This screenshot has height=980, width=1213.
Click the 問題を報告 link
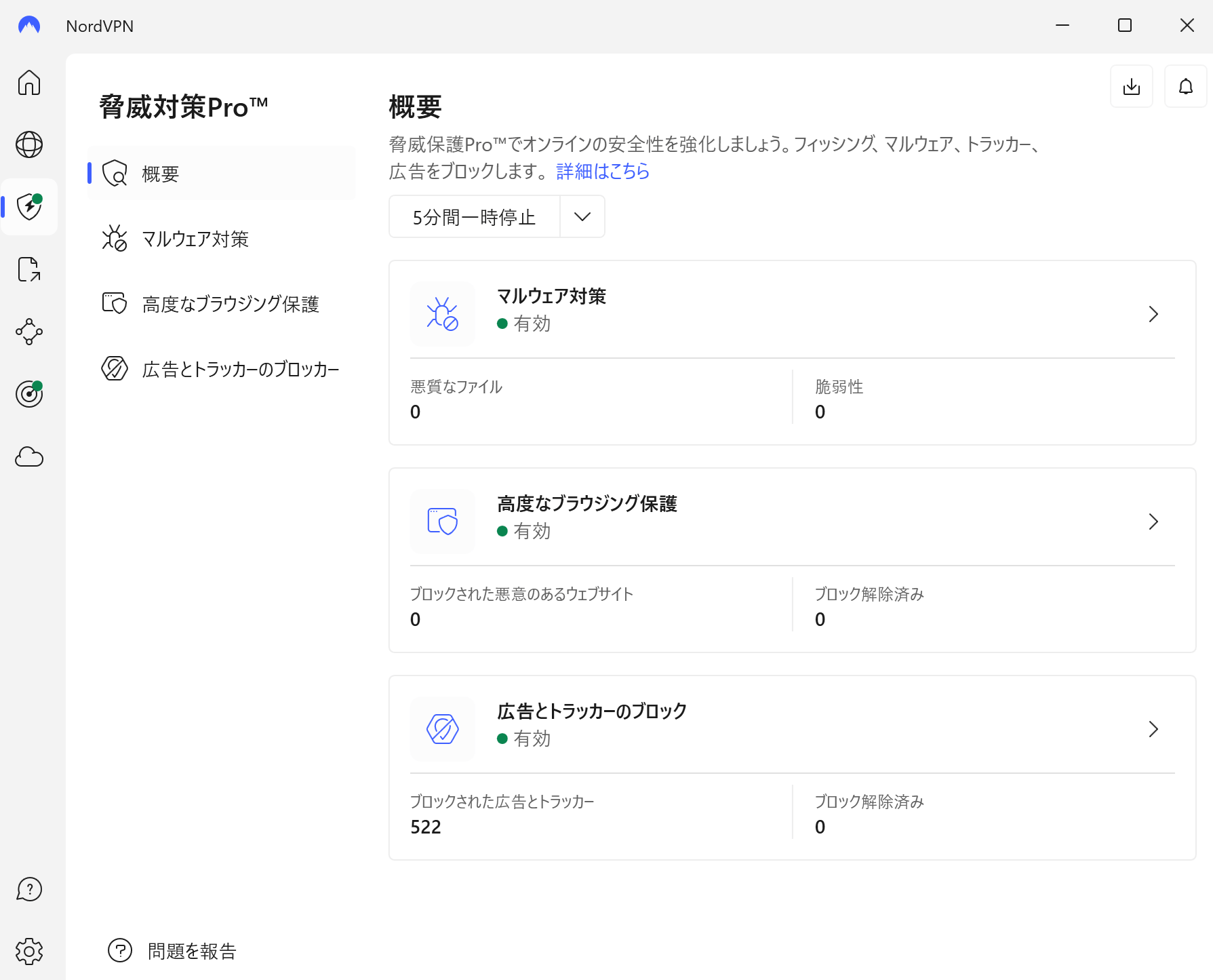(x=192, y=951)
